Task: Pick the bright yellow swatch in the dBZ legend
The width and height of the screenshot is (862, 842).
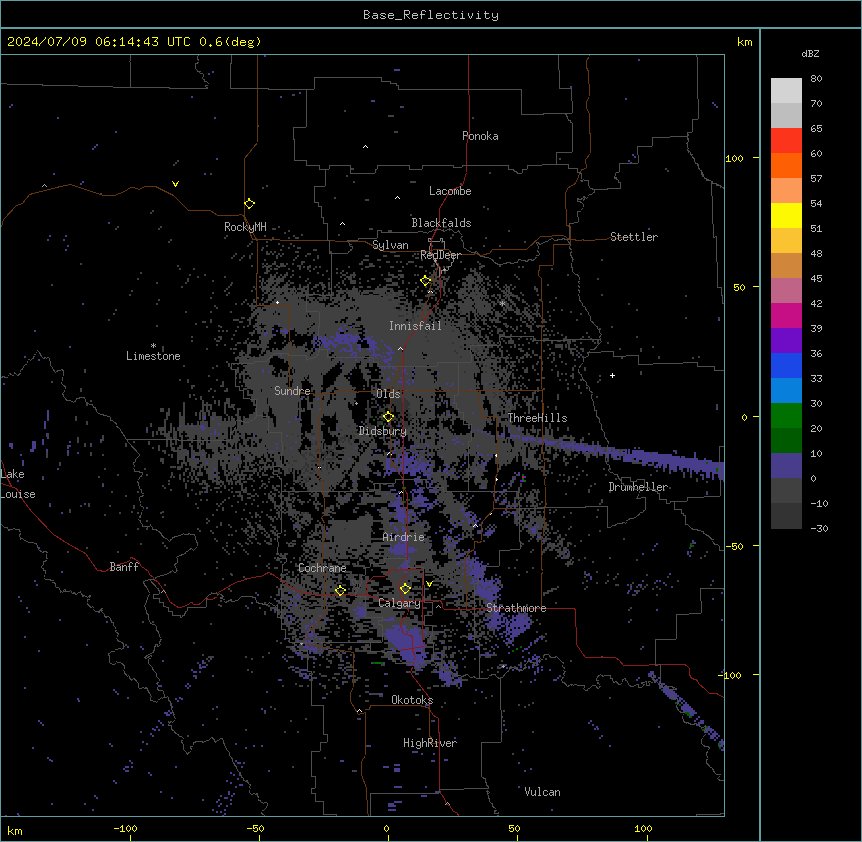Action: point(786,216)
